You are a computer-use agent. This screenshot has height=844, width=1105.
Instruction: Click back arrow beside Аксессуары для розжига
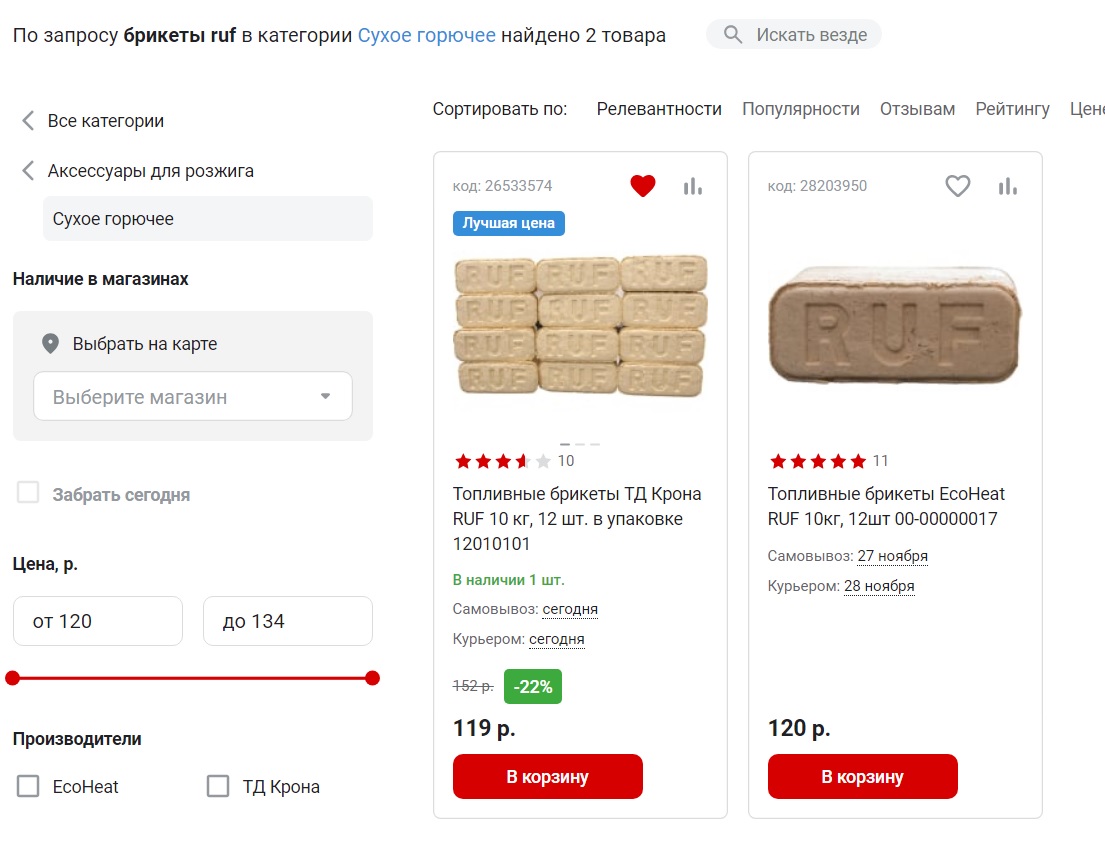click(28, 171)
